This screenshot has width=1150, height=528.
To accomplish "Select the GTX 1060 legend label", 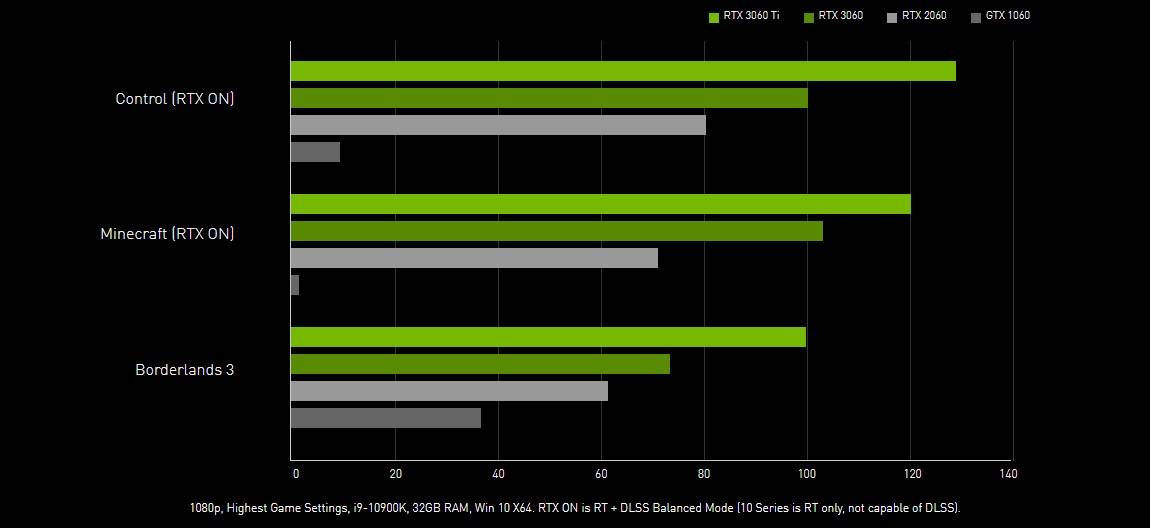I will pos(1008,16).
